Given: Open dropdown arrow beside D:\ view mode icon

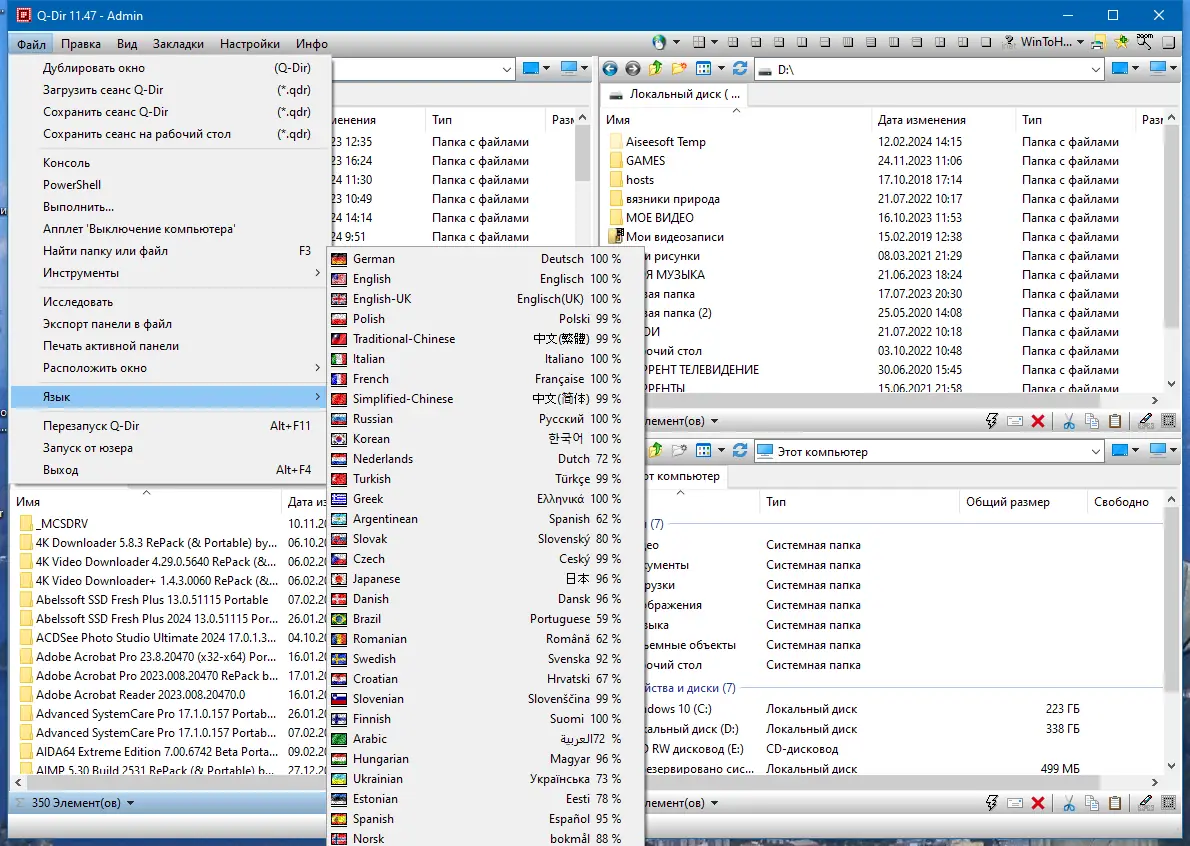Looking at the screenshot, I should [x=721, y=69].
